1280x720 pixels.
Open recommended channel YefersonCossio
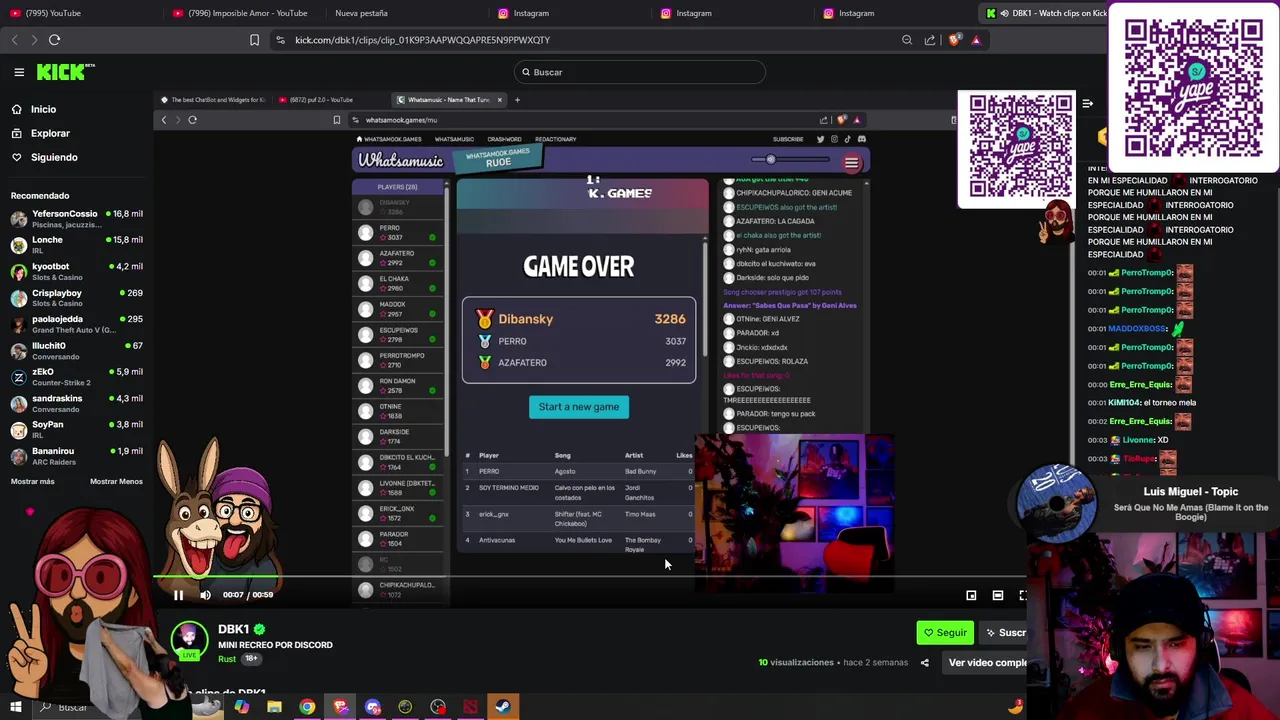(x=77, y=218)
